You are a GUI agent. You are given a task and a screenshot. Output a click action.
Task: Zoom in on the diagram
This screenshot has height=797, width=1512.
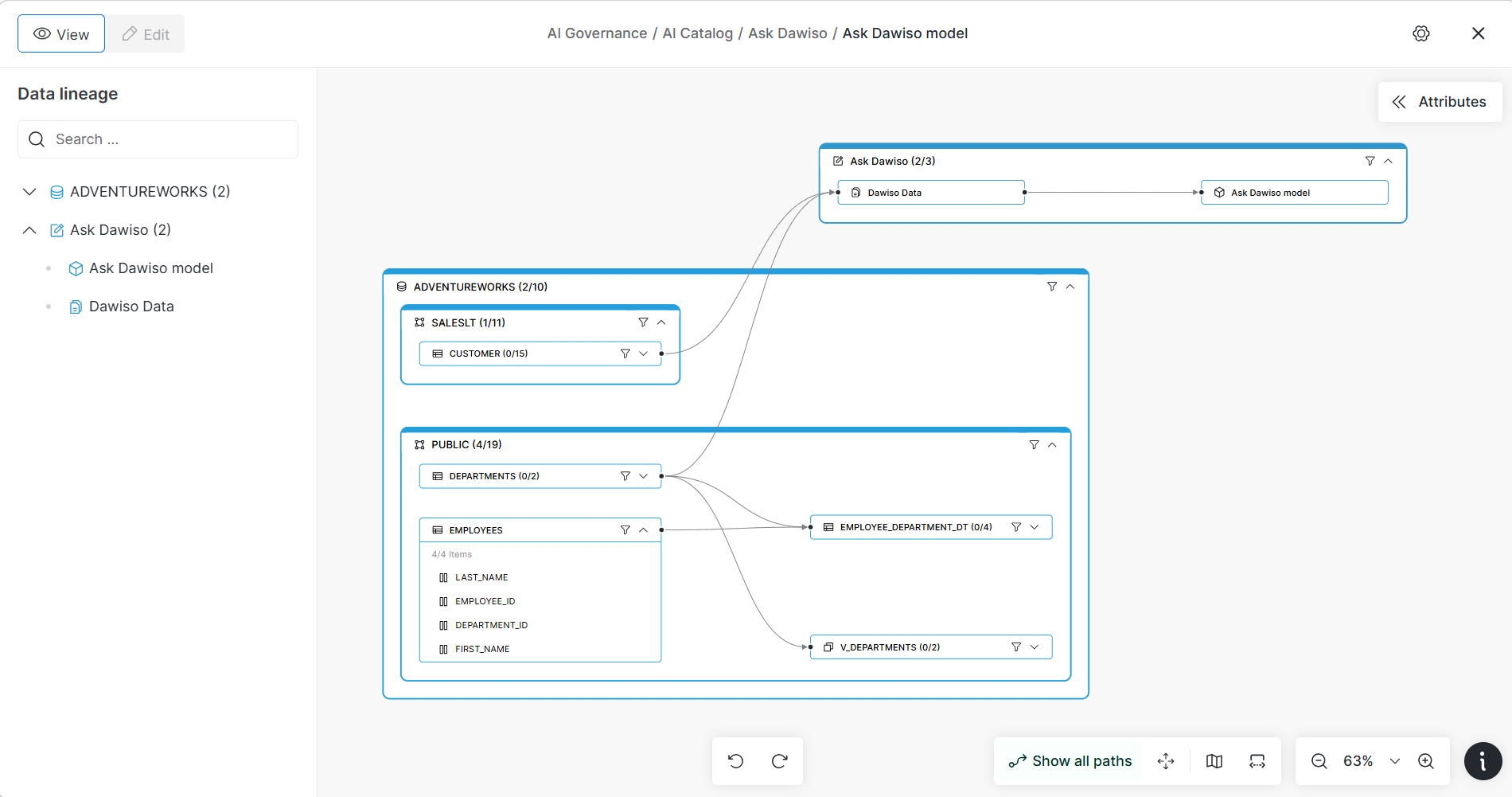click(x=1426, y=761)
